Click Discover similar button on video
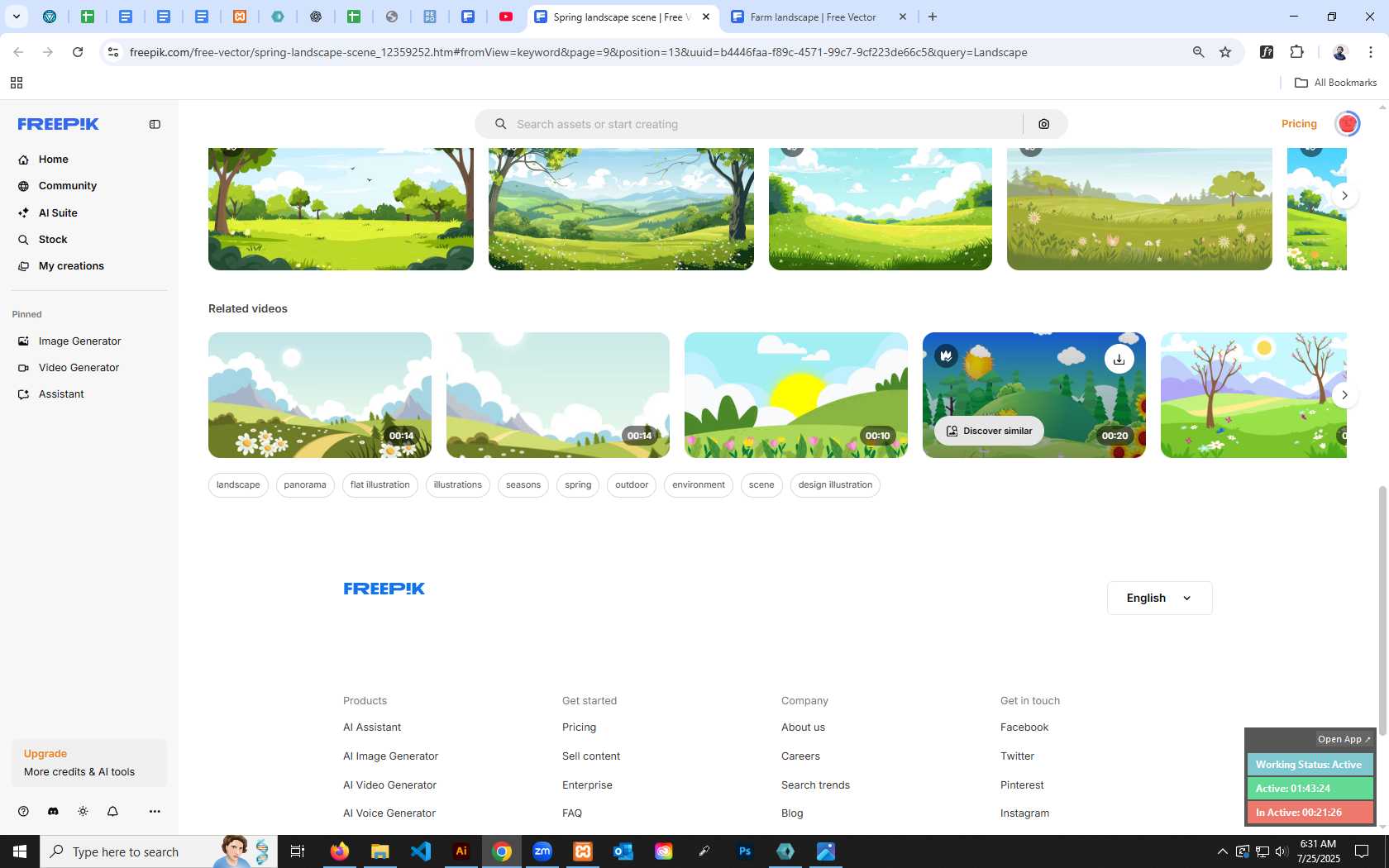This screenshot has height=868, width=1389. click(x=989, y=431)
